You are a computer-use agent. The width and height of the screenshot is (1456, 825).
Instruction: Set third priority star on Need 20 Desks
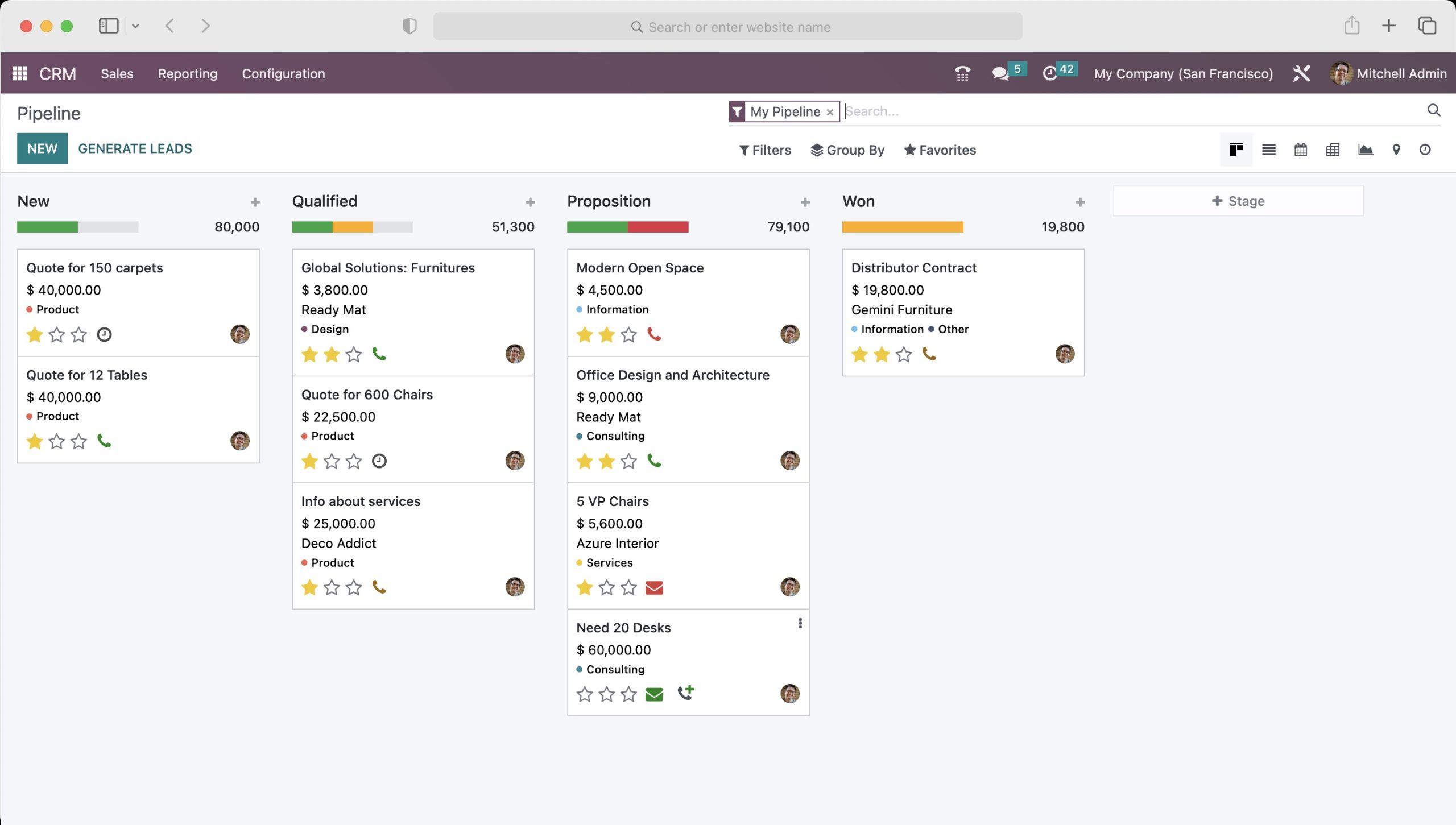628,694
